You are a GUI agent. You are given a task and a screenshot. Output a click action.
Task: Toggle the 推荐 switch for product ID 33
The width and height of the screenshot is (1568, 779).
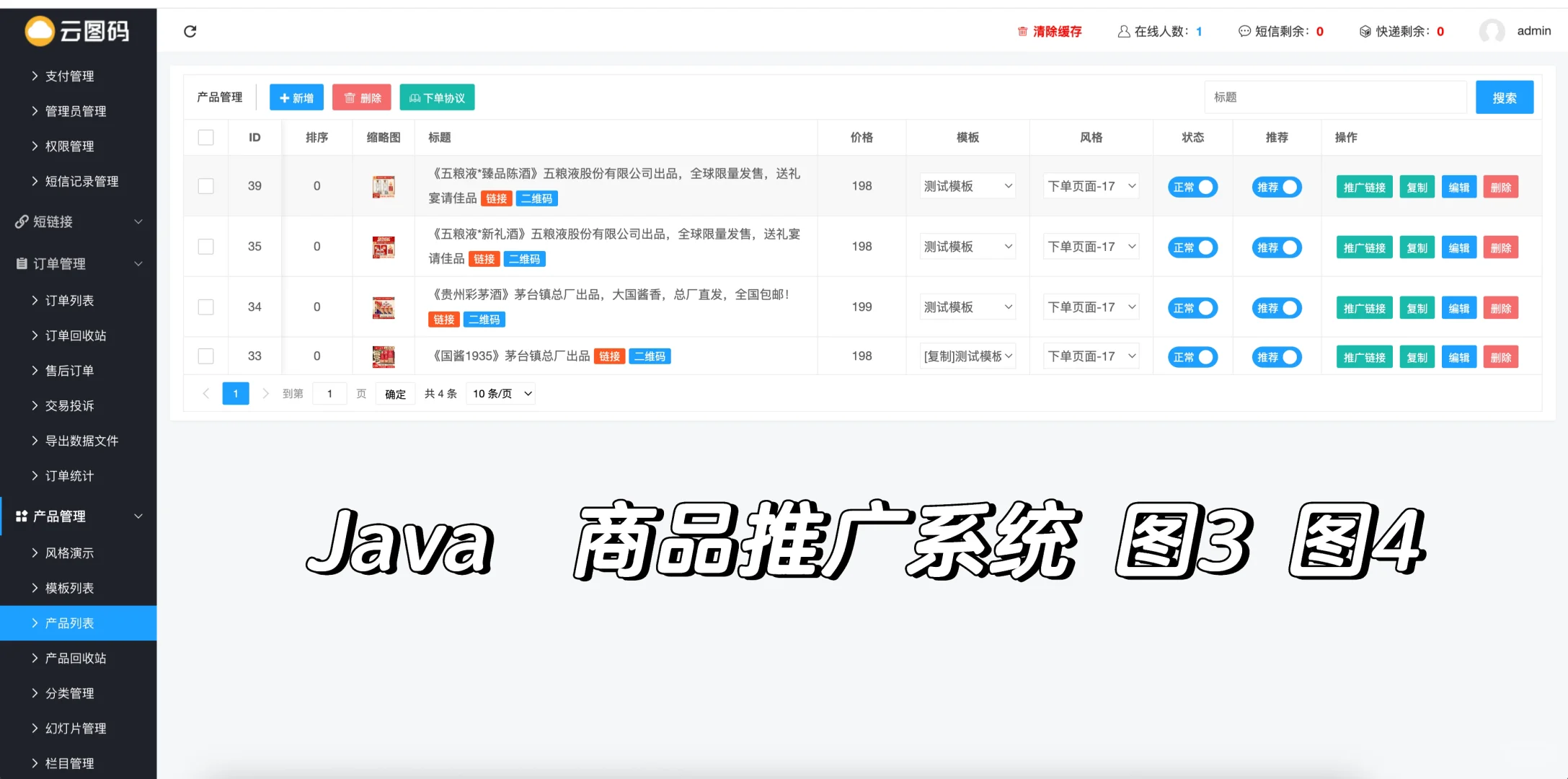(x=1277, y=356)
